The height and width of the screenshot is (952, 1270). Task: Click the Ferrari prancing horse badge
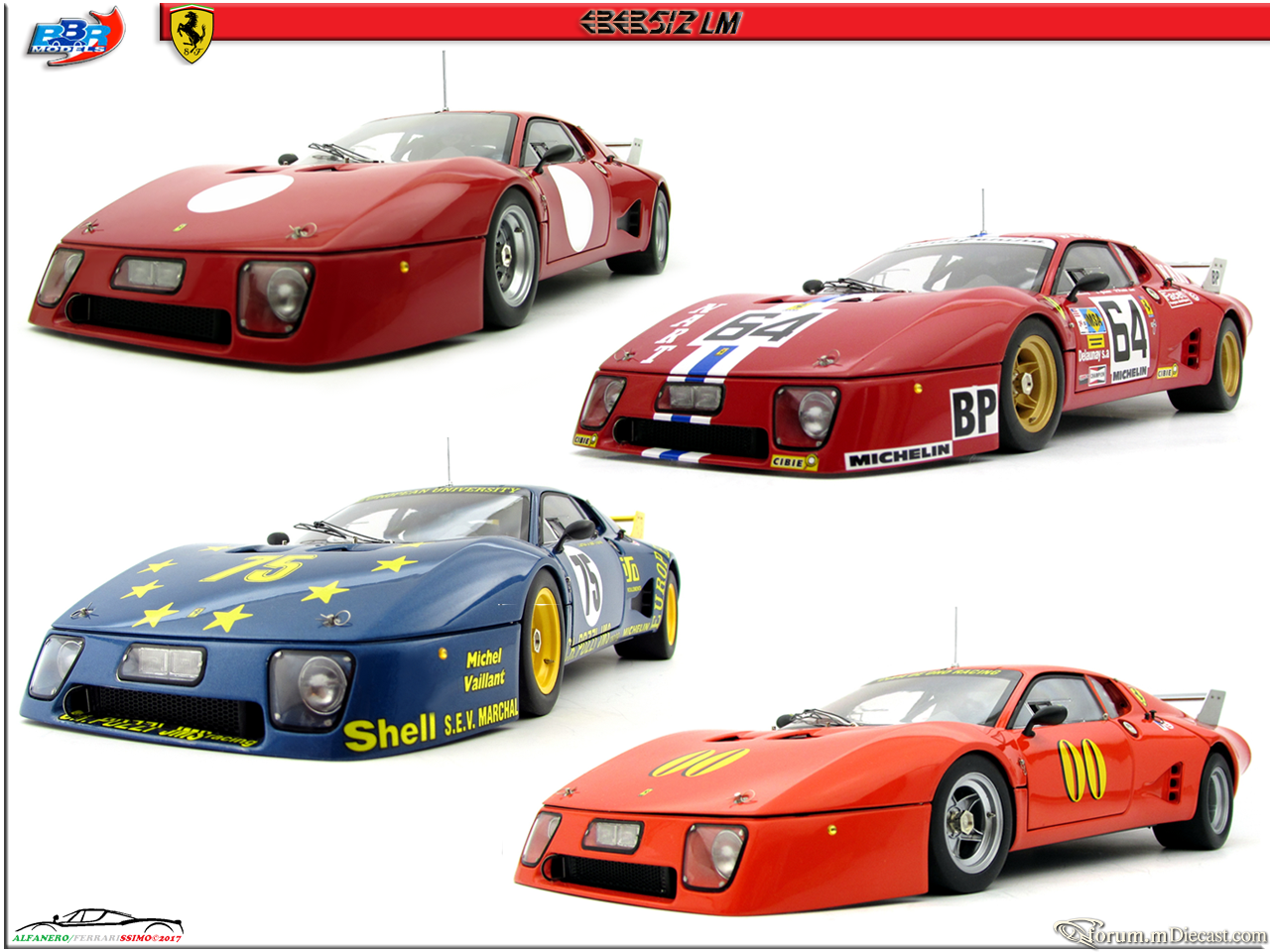pos(191,35)
